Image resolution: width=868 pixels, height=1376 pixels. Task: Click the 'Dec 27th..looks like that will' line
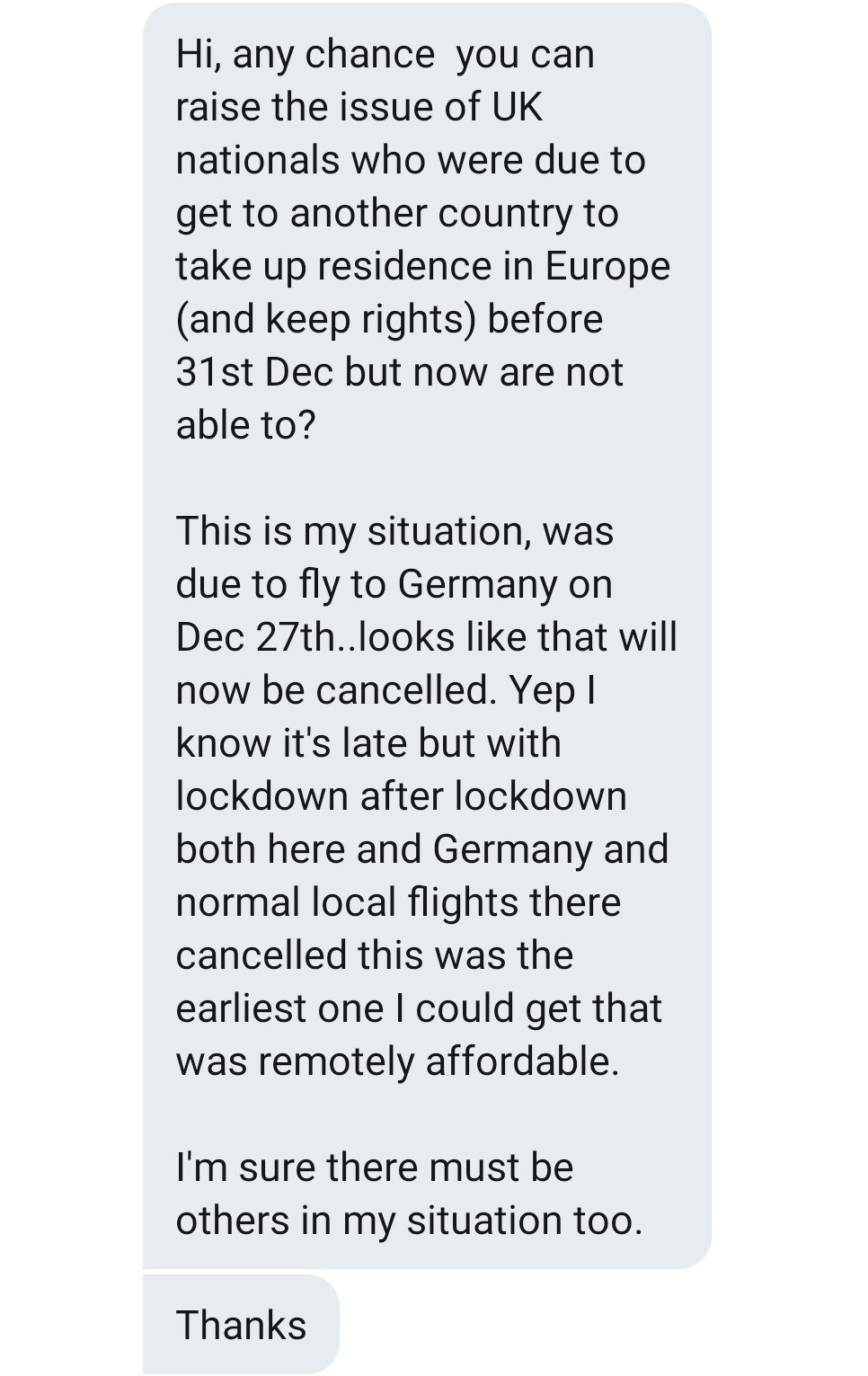[427, 637]
